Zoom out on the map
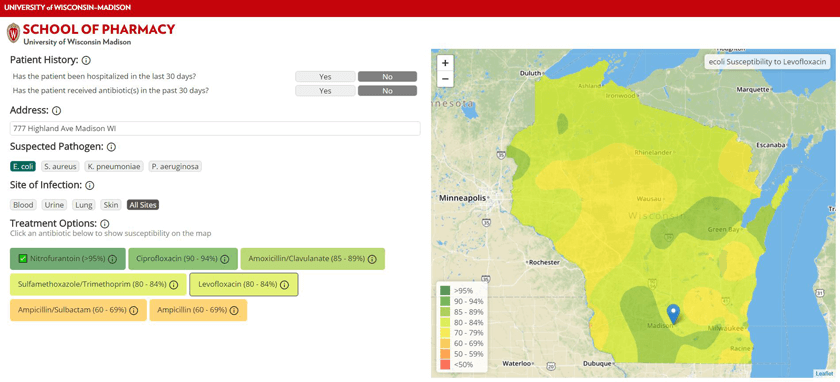Screen dimensions: 840x382 pos(445,79)
